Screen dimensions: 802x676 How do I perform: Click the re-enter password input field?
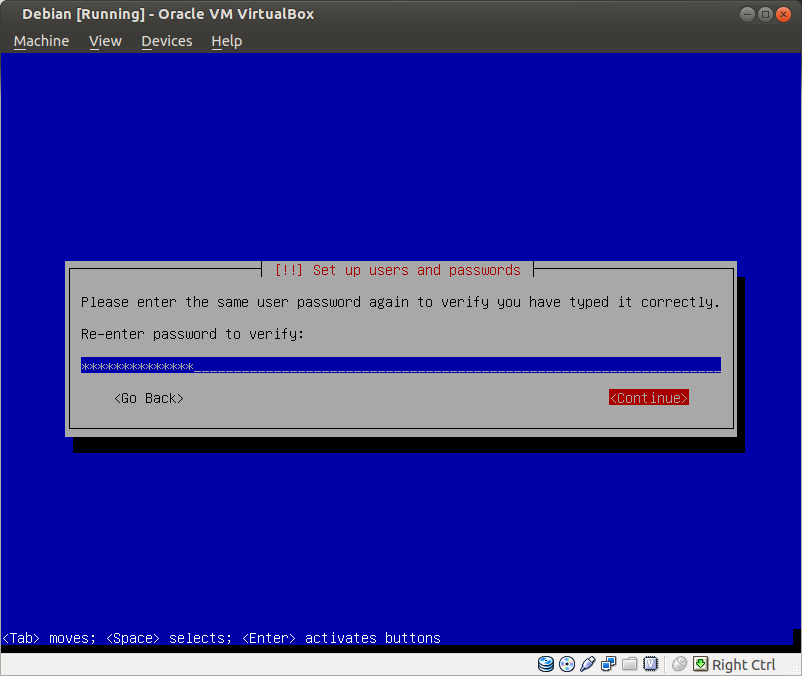coord(400,366)
